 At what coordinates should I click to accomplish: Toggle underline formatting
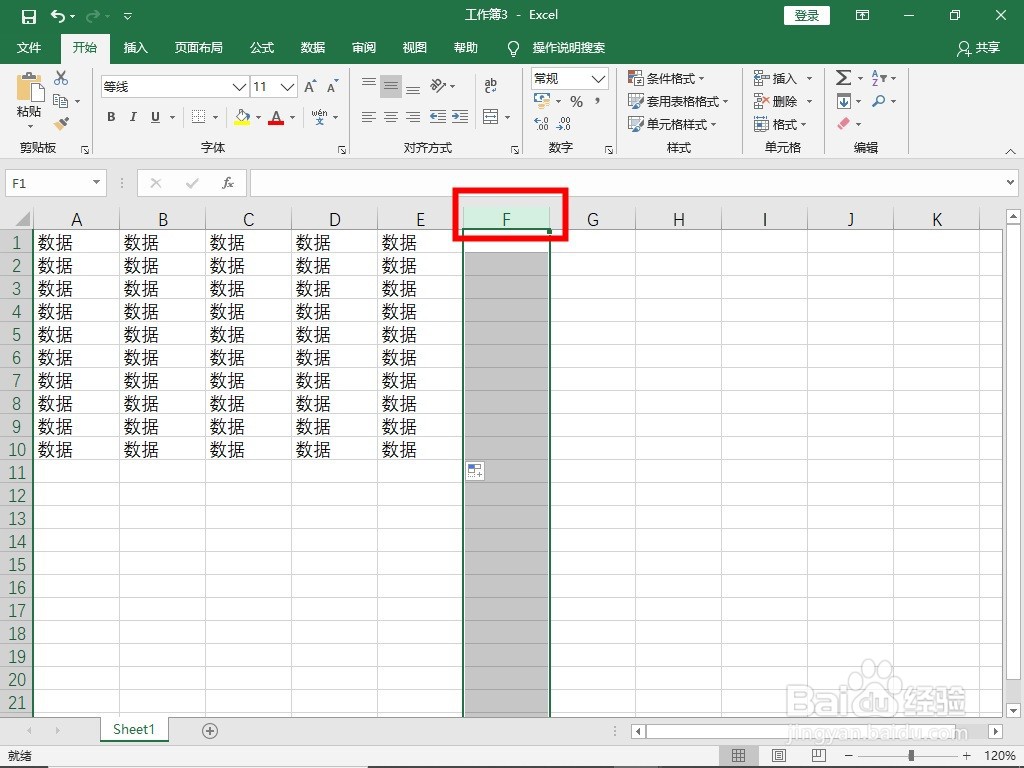(155, 117)
